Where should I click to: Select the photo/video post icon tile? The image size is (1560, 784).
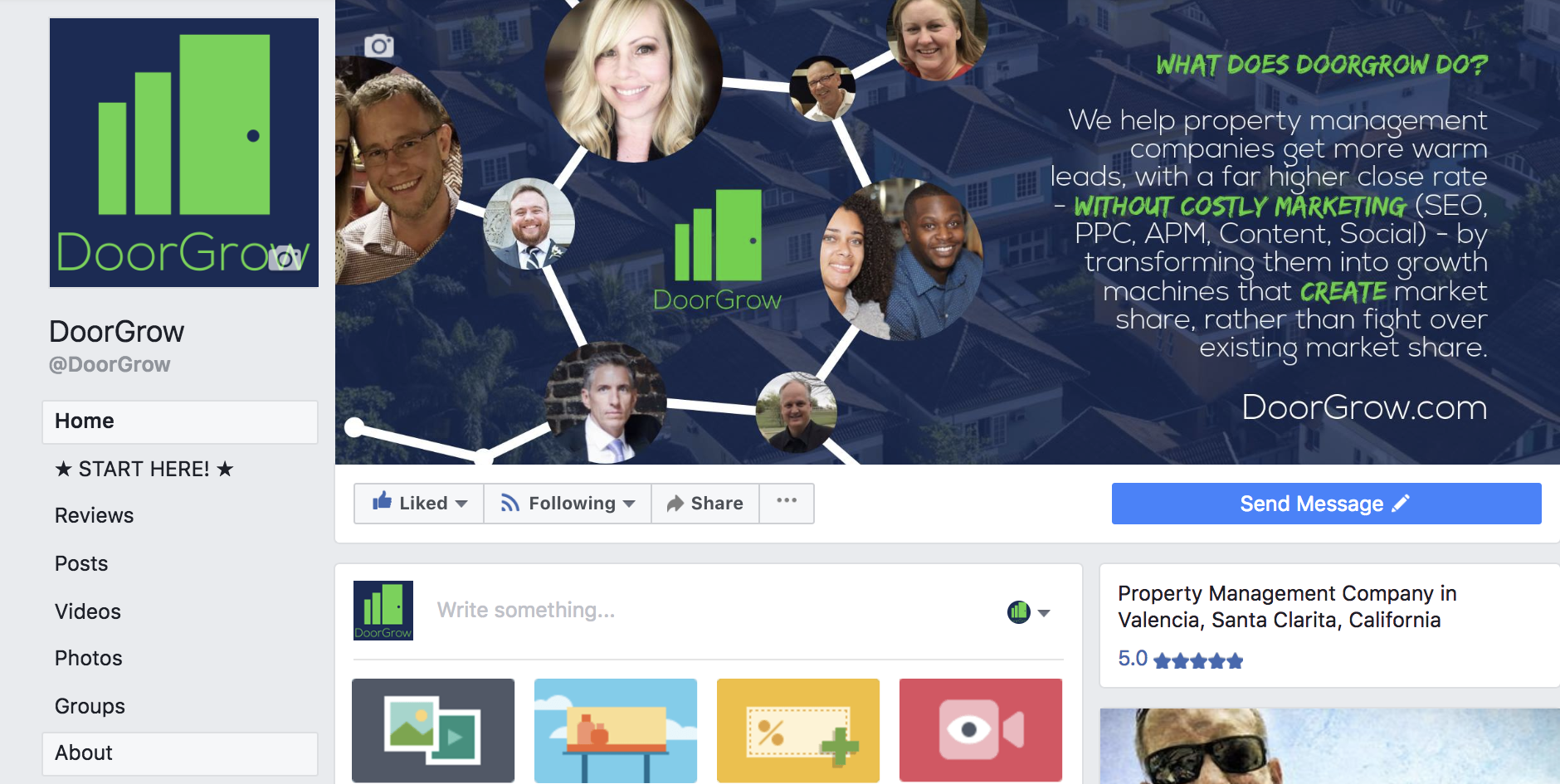(x=433, y=730)
